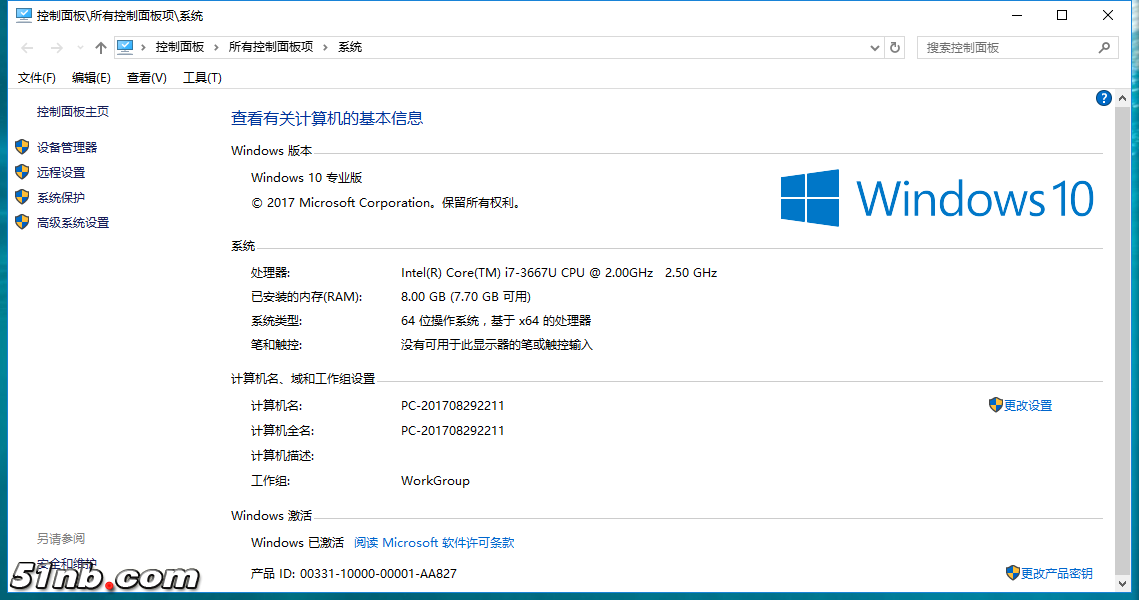The height and width of the screenshot is (600, 1139).
Task: Expand the address bar history dropdown
Action: pos(875,48)
